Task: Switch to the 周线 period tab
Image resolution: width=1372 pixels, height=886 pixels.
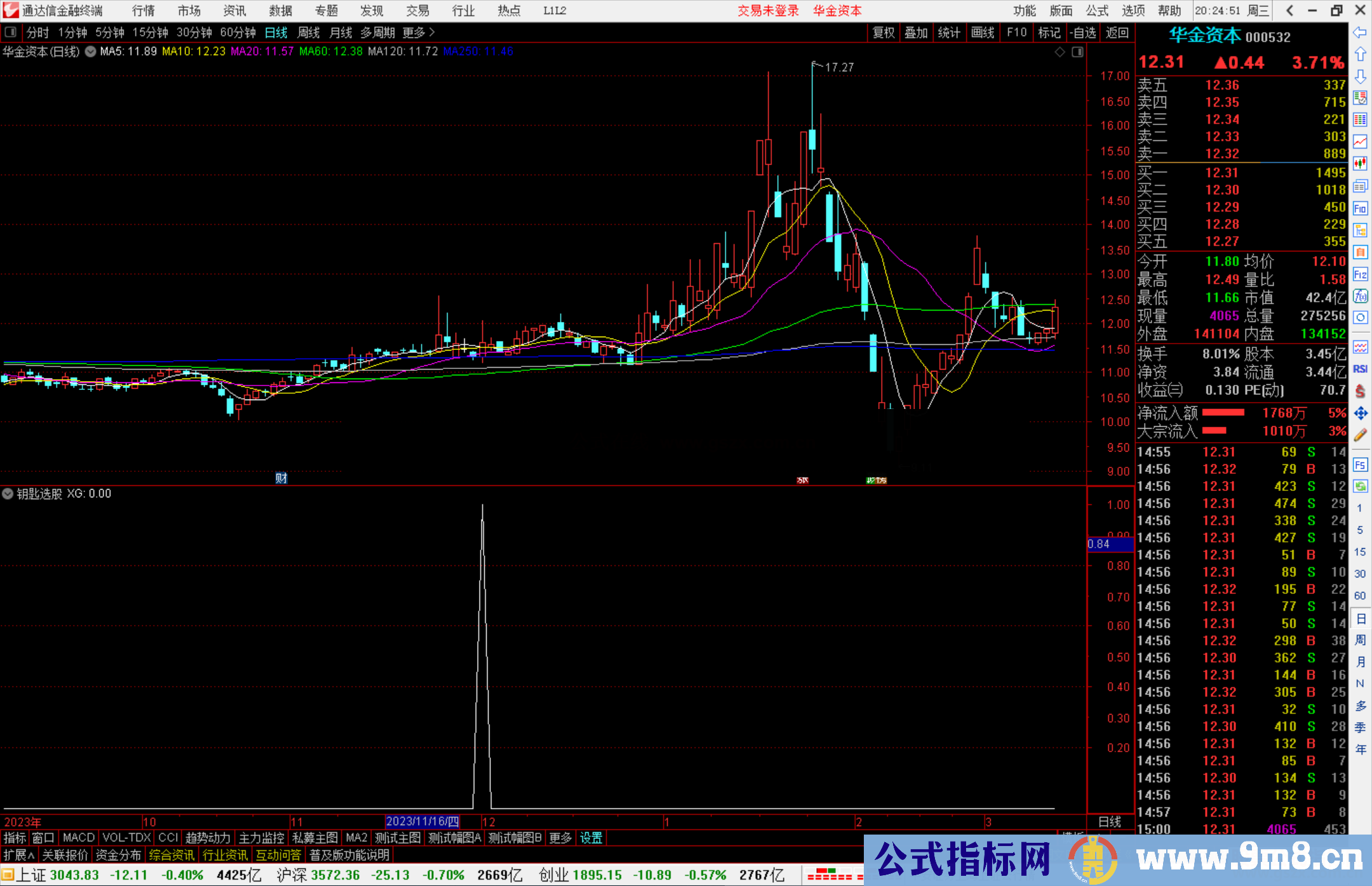Action: (309, 32)
